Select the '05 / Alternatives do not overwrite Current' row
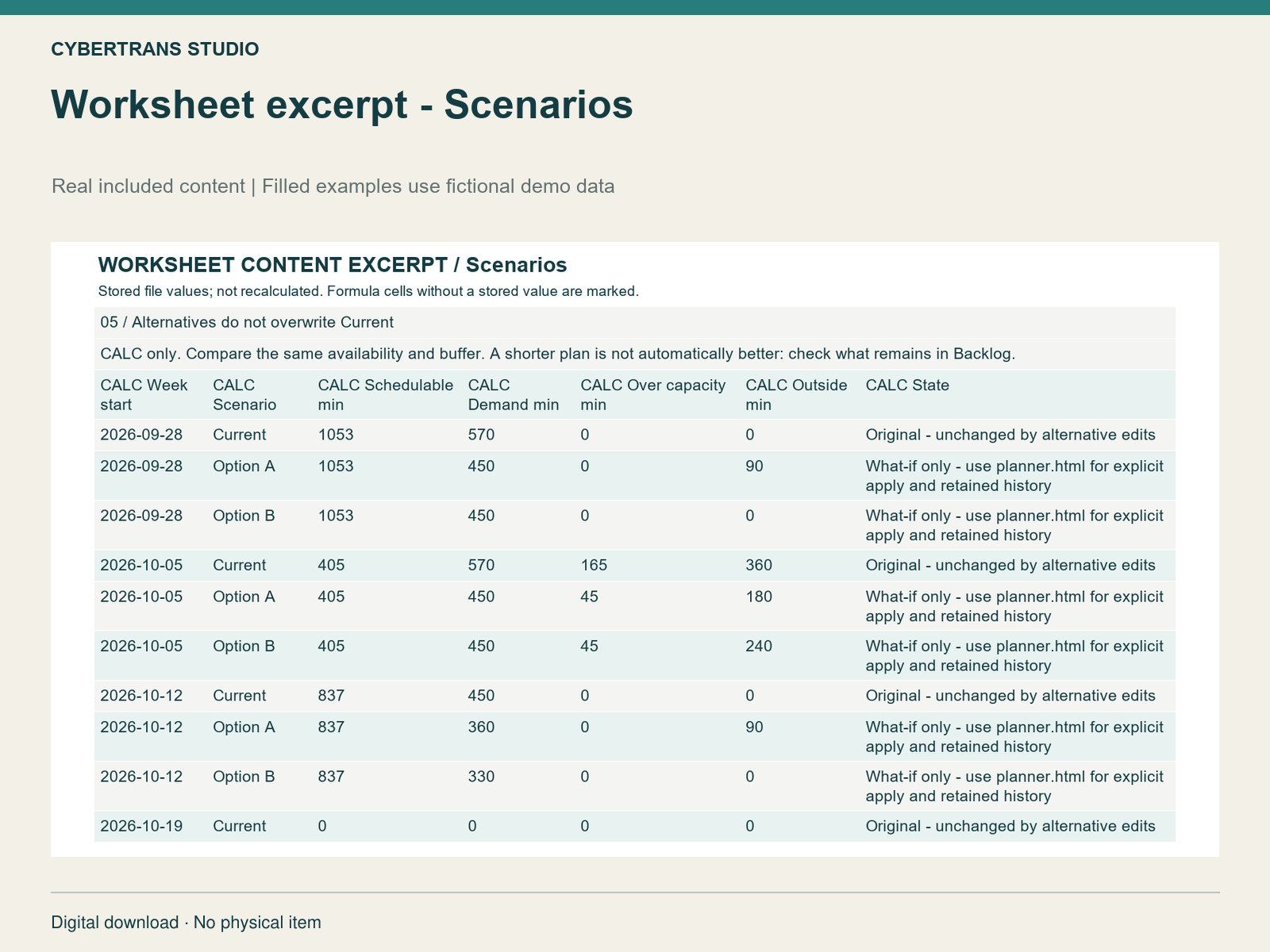 pyautogui.click(x=635, y=323)
